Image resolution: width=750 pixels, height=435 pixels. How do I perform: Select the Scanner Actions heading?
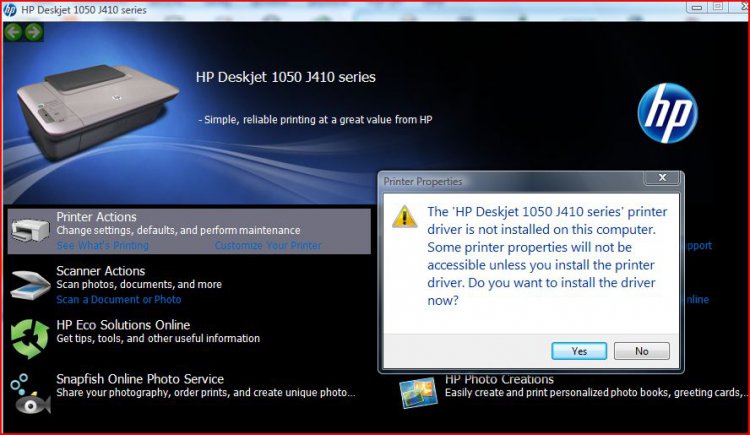point(100,271)
